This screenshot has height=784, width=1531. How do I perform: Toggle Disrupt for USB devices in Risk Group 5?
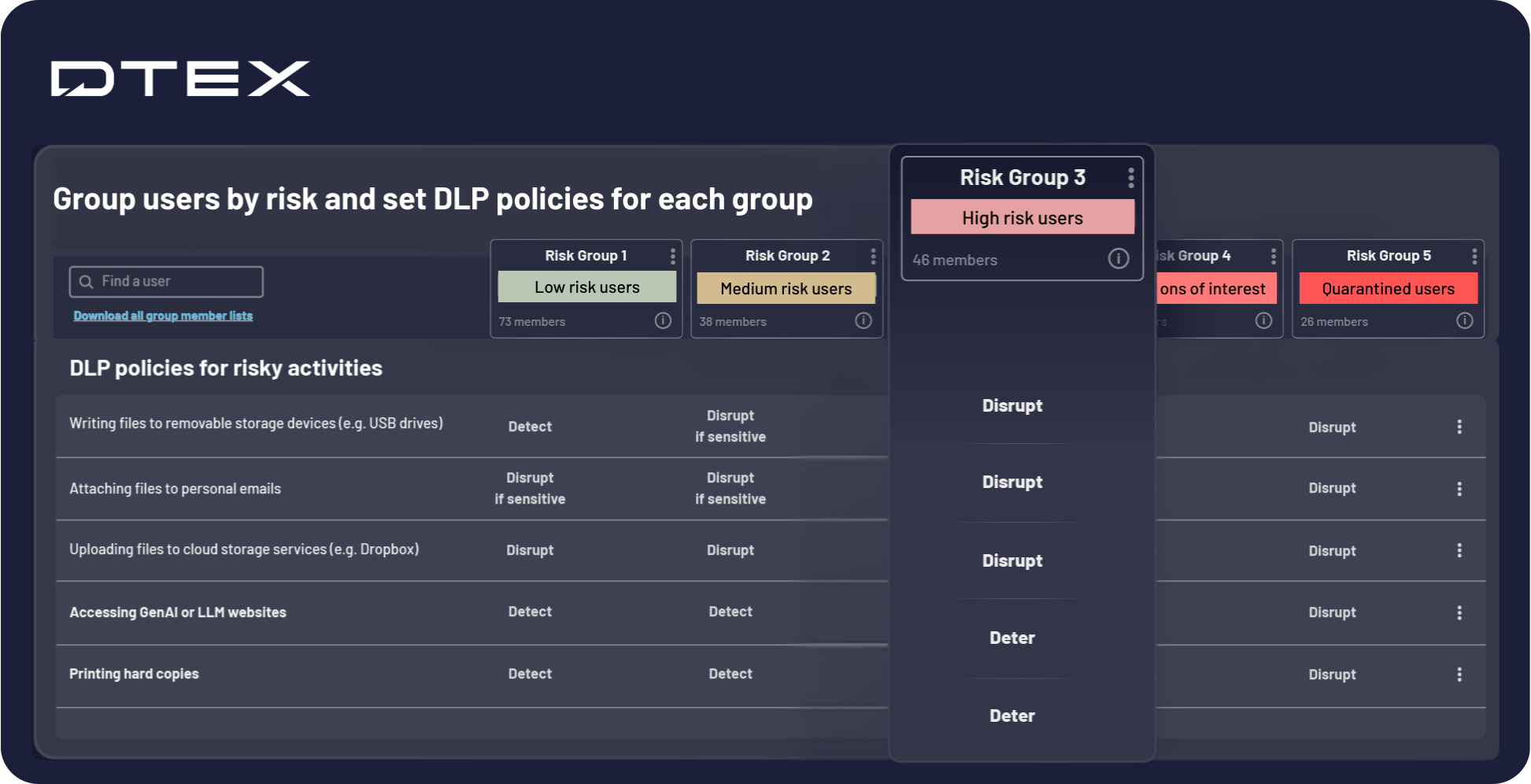pyautogui.click(x=1332, y=427)
